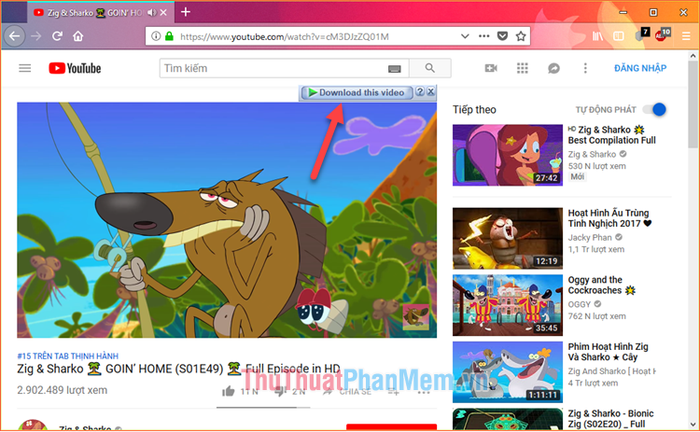
Task: Open YouTube settings vertical dots menu
Action: point(585,68)
